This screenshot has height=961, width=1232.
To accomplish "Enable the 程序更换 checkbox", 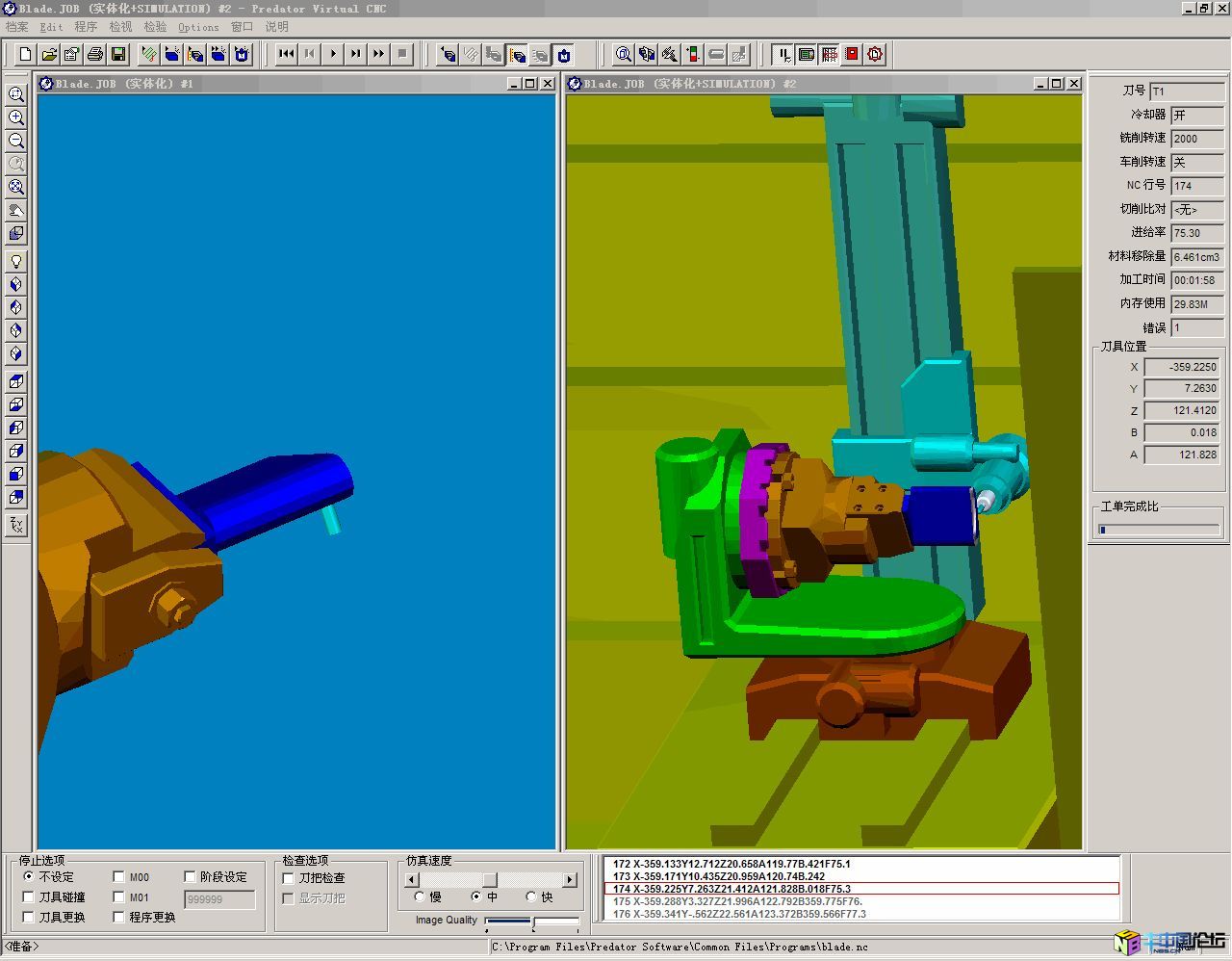I will 118,918.
